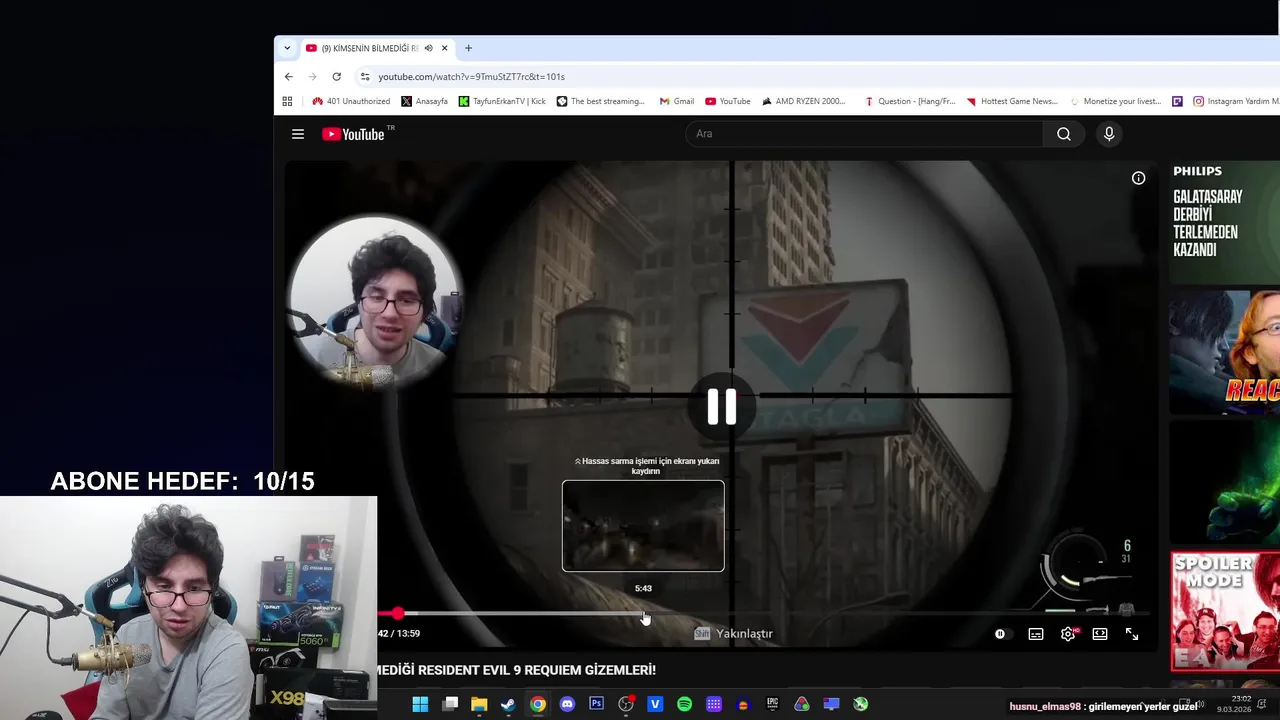Open Spotify from the taskbar
The height and width of the screenshot is (720, 1280).
[x=684, y=704]
